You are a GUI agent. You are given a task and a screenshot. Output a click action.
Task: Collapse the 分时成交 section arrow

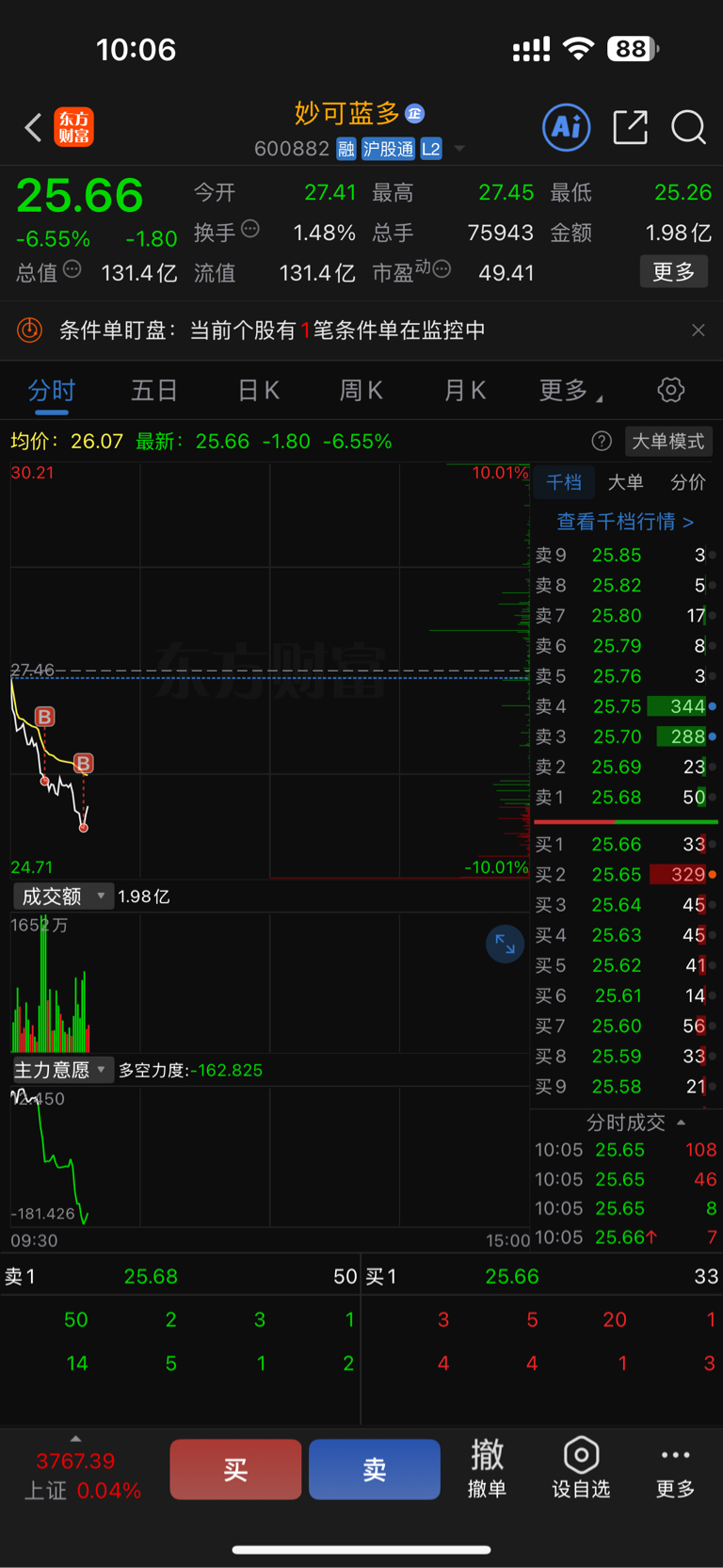click(x=681, y=1122)
